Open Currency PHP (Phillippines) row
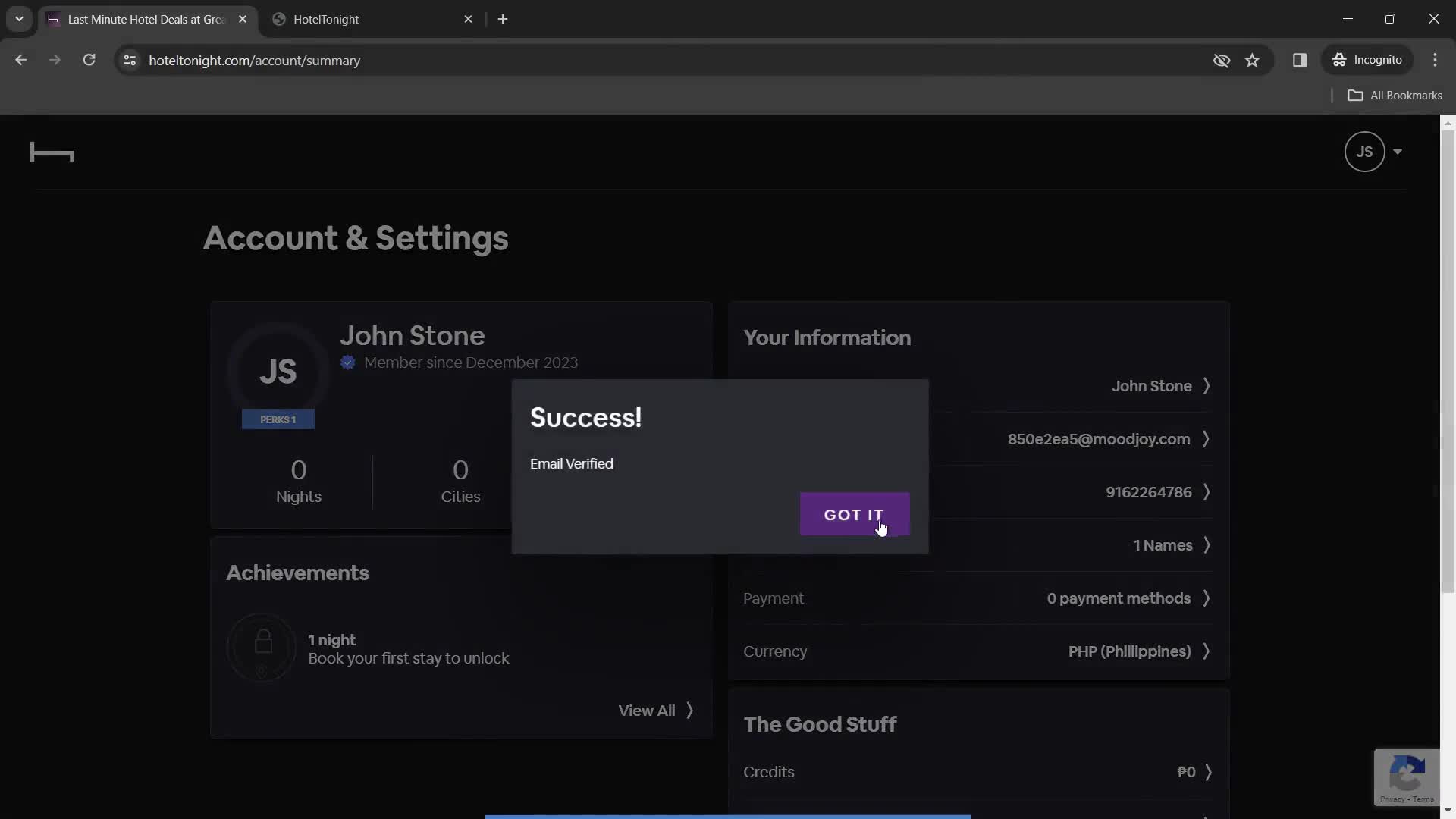 pyautogui.click(x=978, y=651)
